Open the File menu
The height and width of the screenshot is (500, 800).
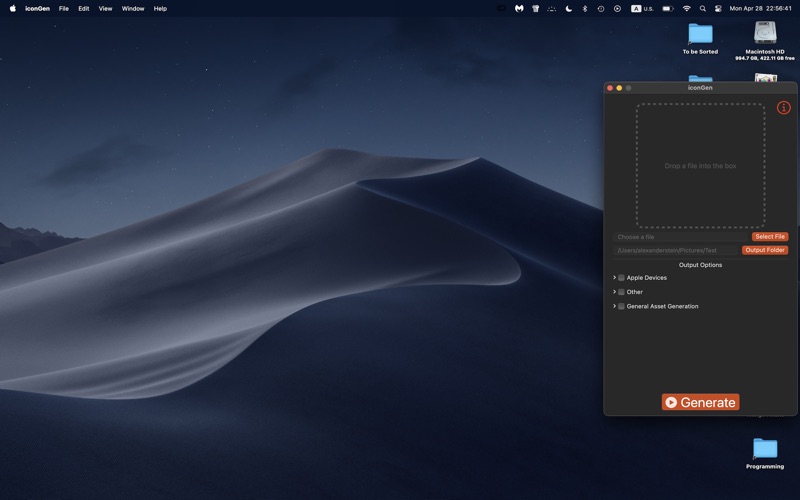64,9
